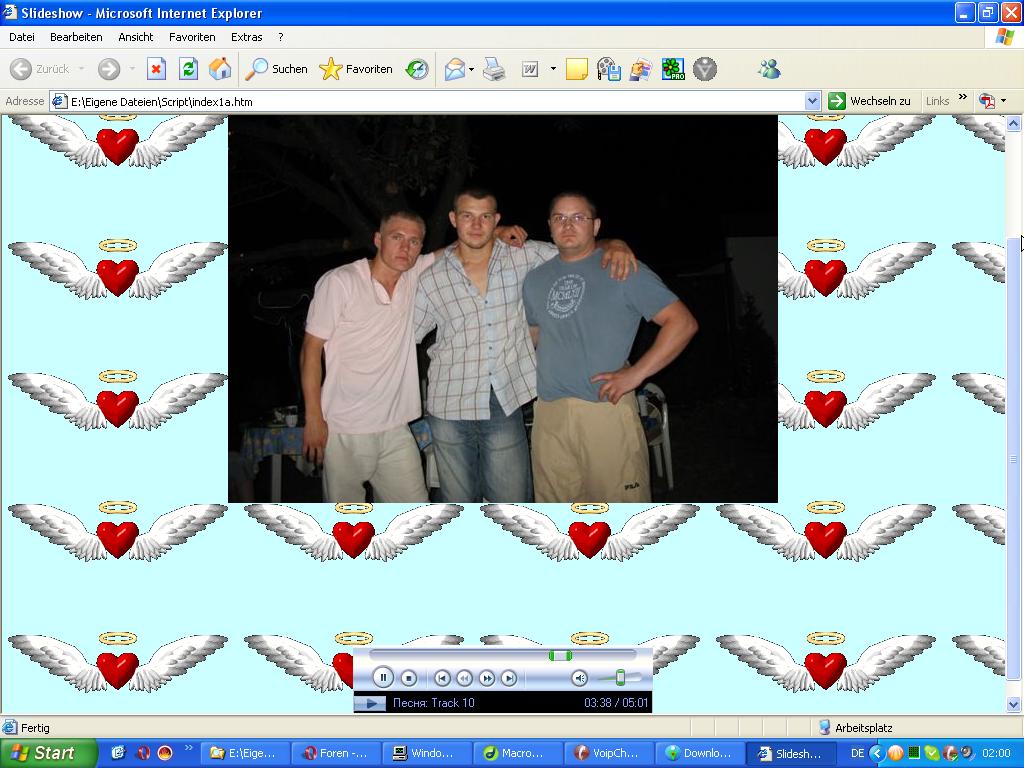This screenshot has width=1024, height=768.
Task: Click the Arbeitsplatz status bar zone
Action: tap(856, 728)
